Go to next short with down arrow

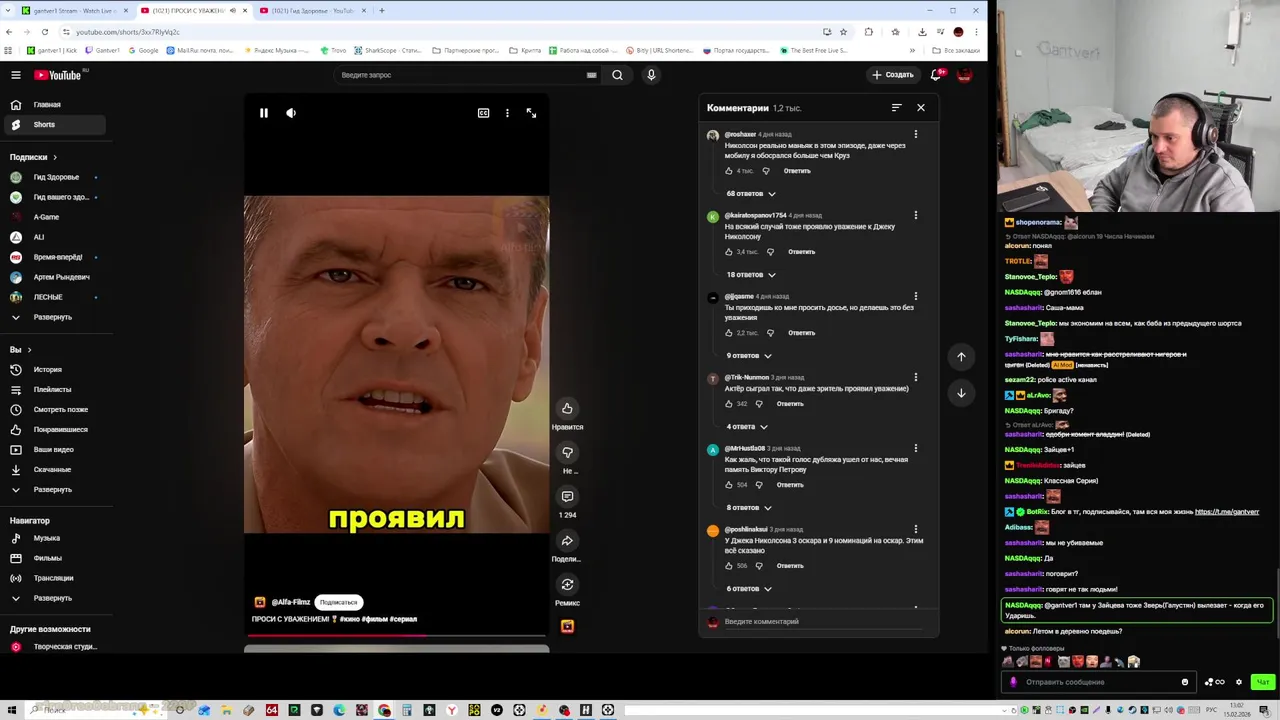pos(961,393)
